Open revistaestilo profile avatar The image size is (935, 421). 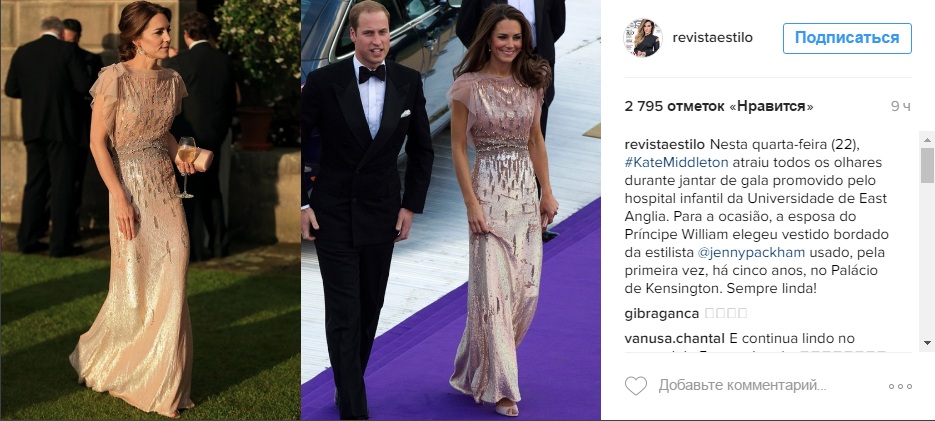[x=642, y=38]
